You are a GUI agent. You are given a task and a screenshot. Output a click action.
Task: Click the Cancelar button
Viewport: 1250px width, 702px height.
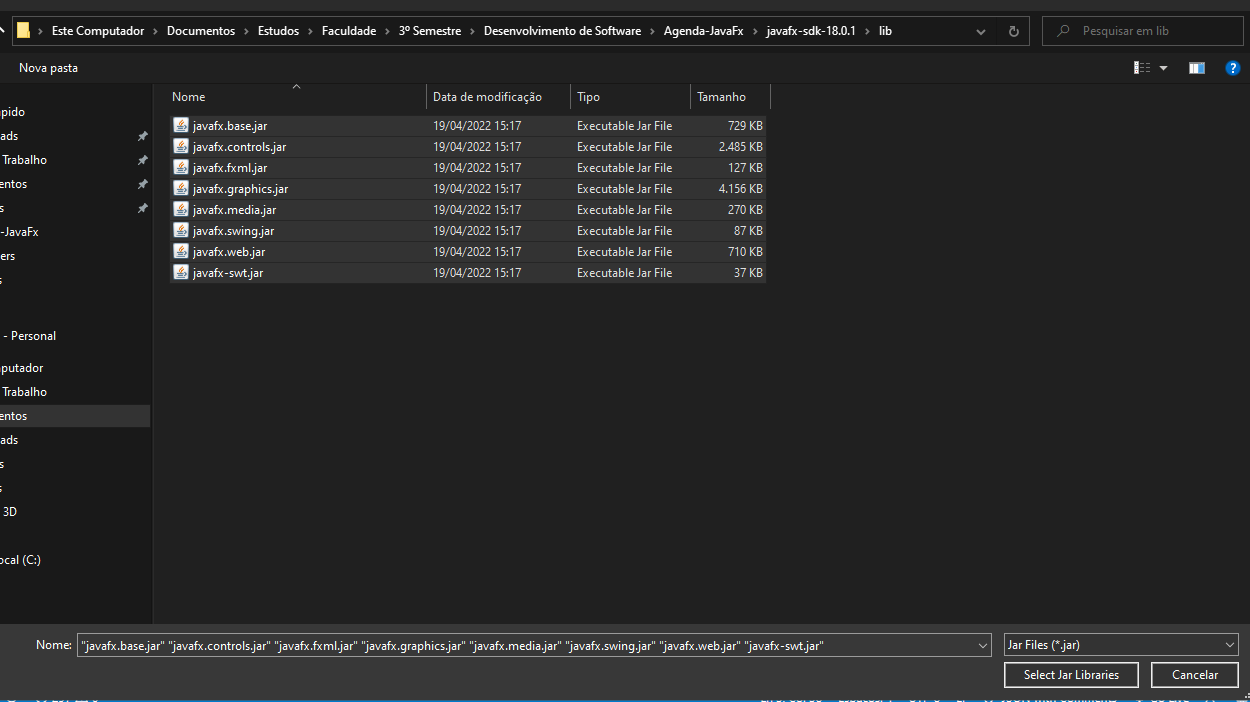coord(1195,675)
